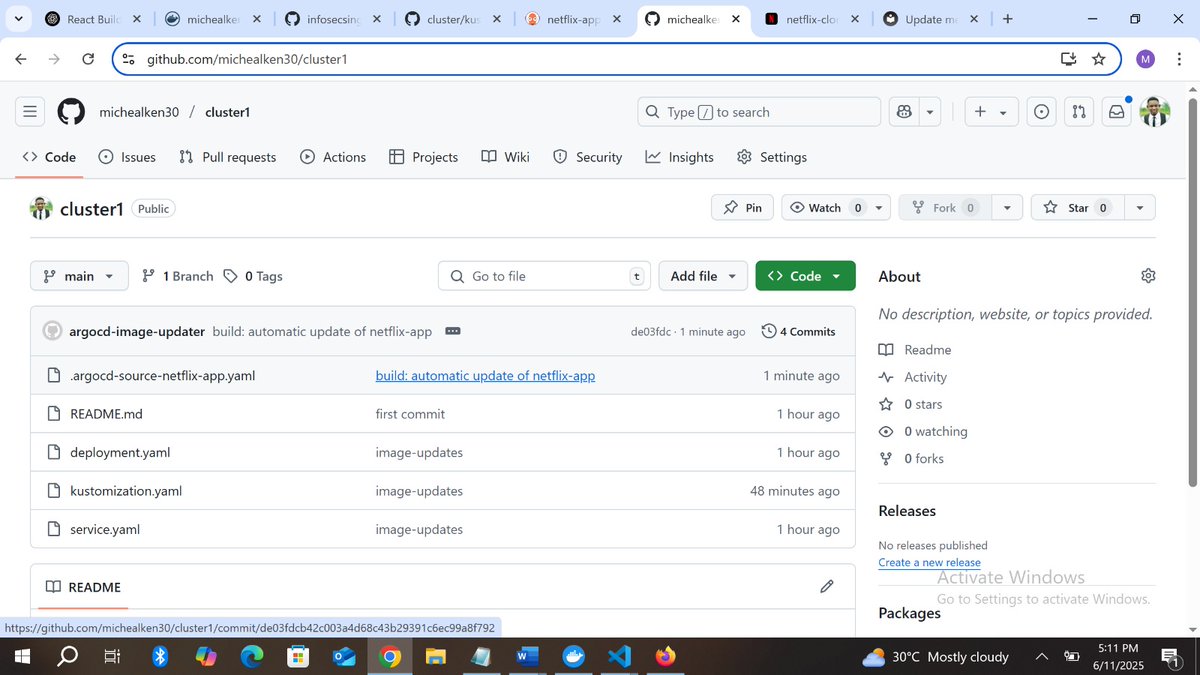Click the Go to file search field
This screenshot has width=1200, height=675.
coord(544,276)
